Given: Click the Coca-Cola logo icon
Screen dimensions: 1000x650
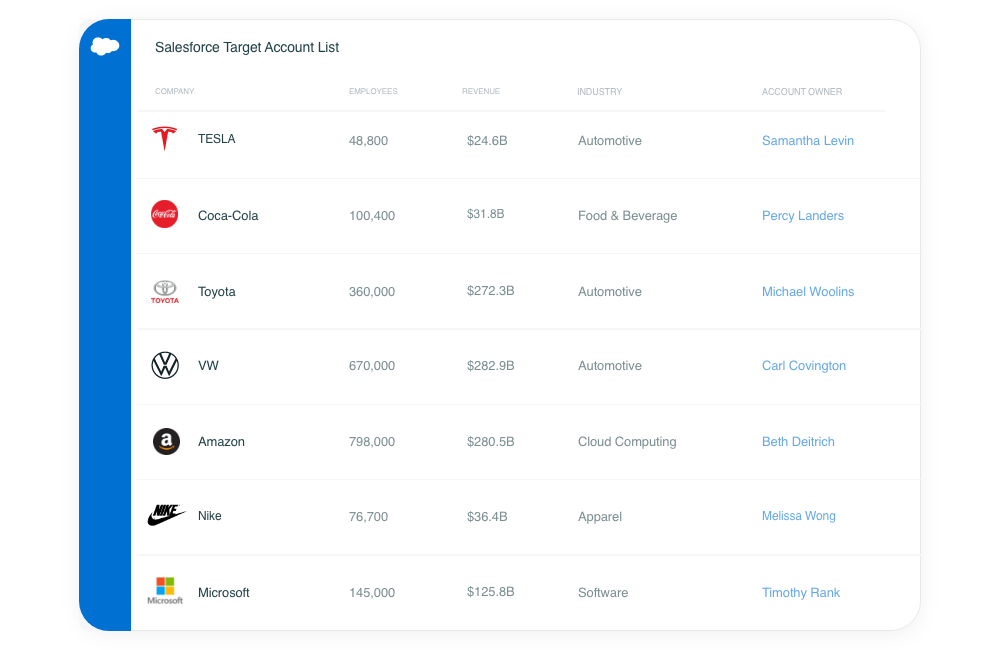Looking at the screenshot, I should tap(165, 214).
